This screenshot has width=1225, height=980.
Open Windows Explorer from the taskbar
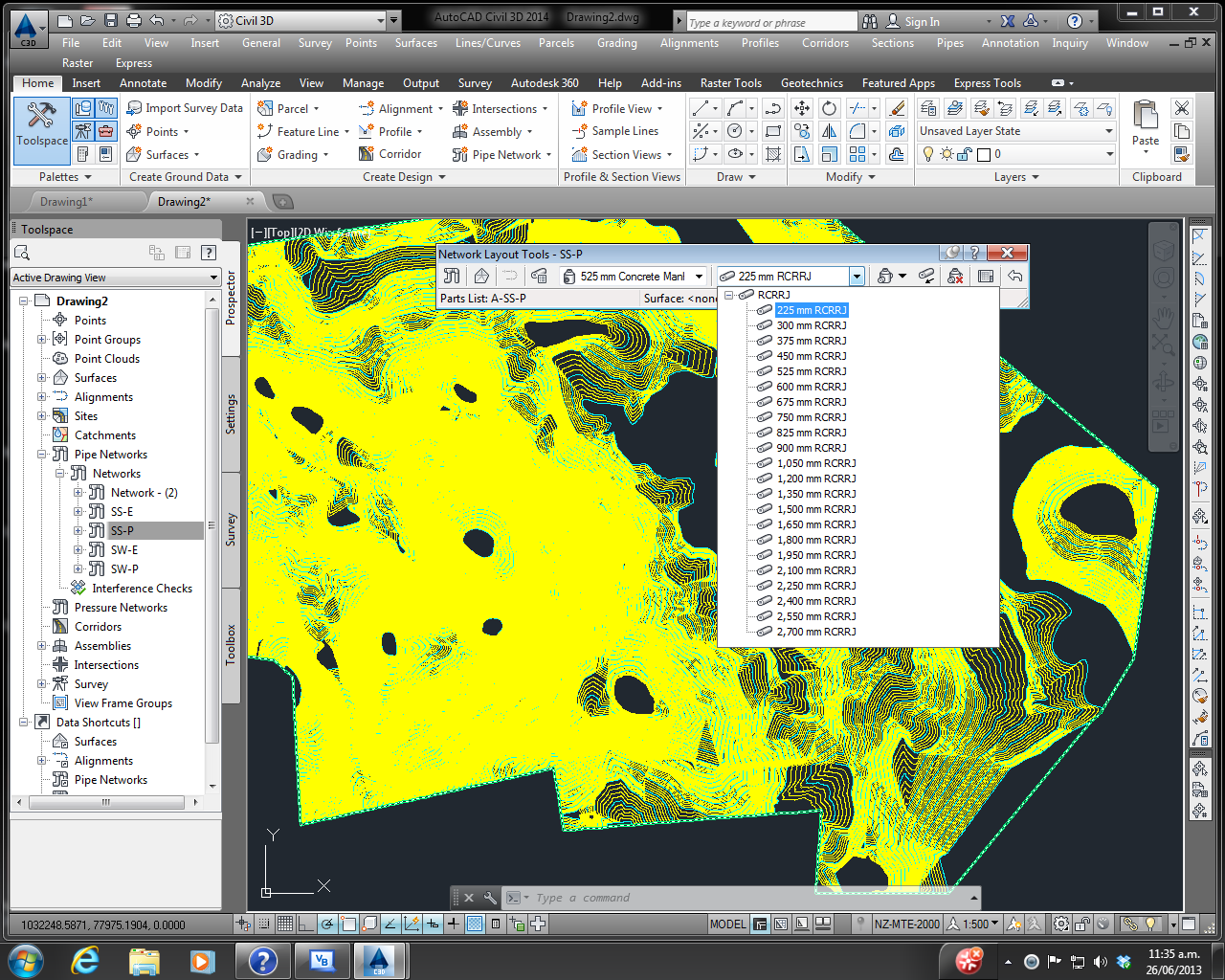tap(144, 960)
